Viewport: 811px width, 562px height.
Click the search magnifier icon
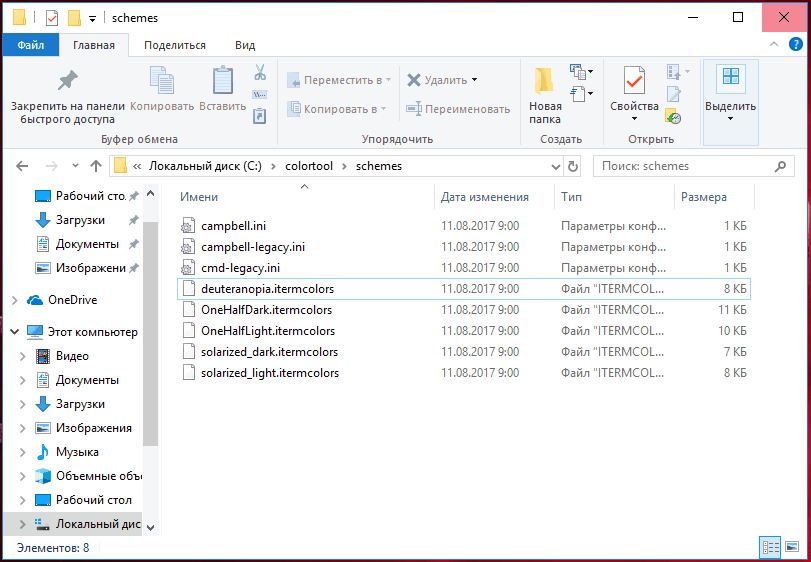click(x=780, y=166)
